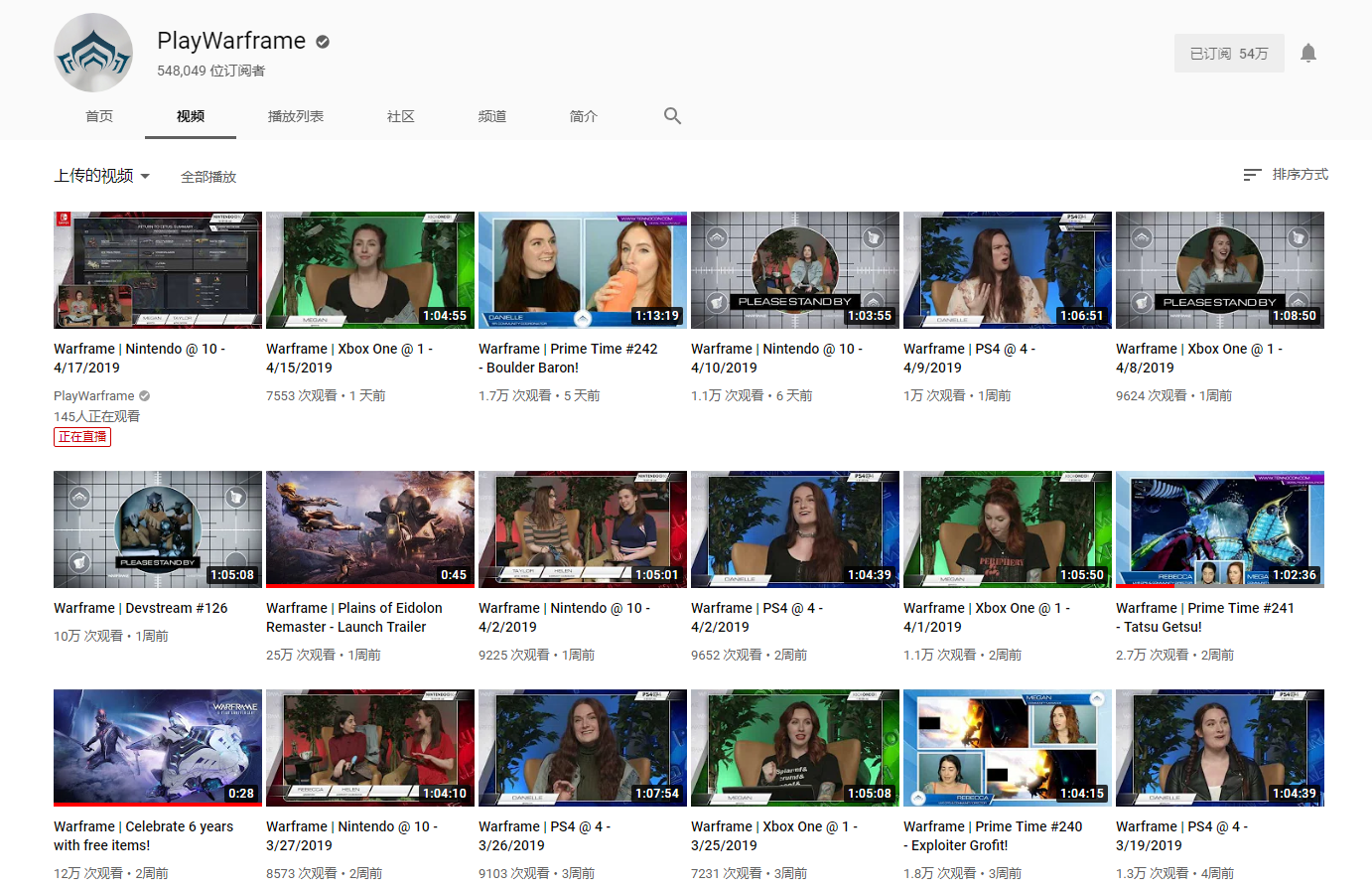Click the 548,049 位订阅者 subscriber count
The width and height of the screenshot is (1372, 891).
click(x=210, y=71)
